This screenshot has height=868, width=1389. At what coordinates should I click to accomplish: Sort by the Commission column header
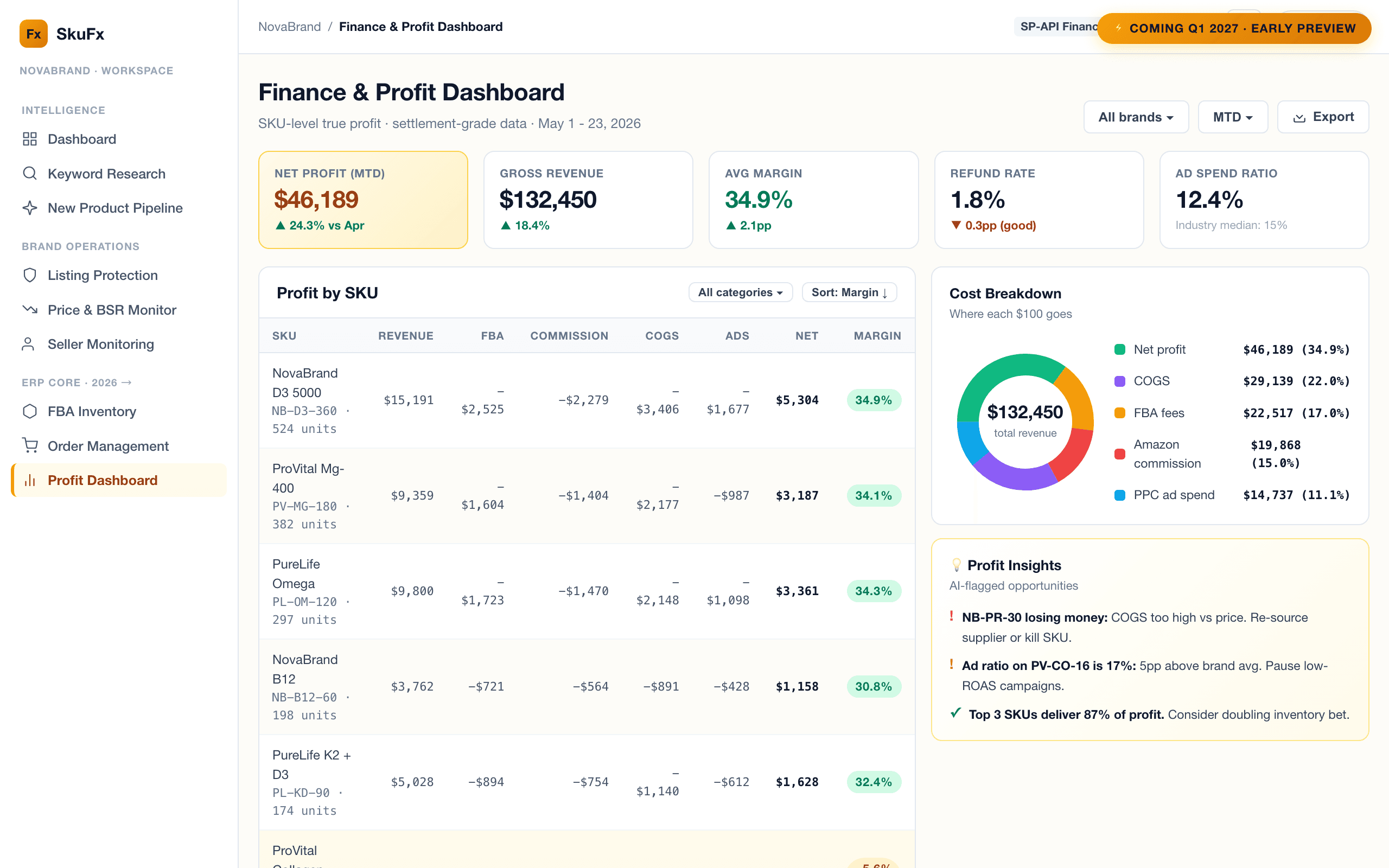[569, 336]
